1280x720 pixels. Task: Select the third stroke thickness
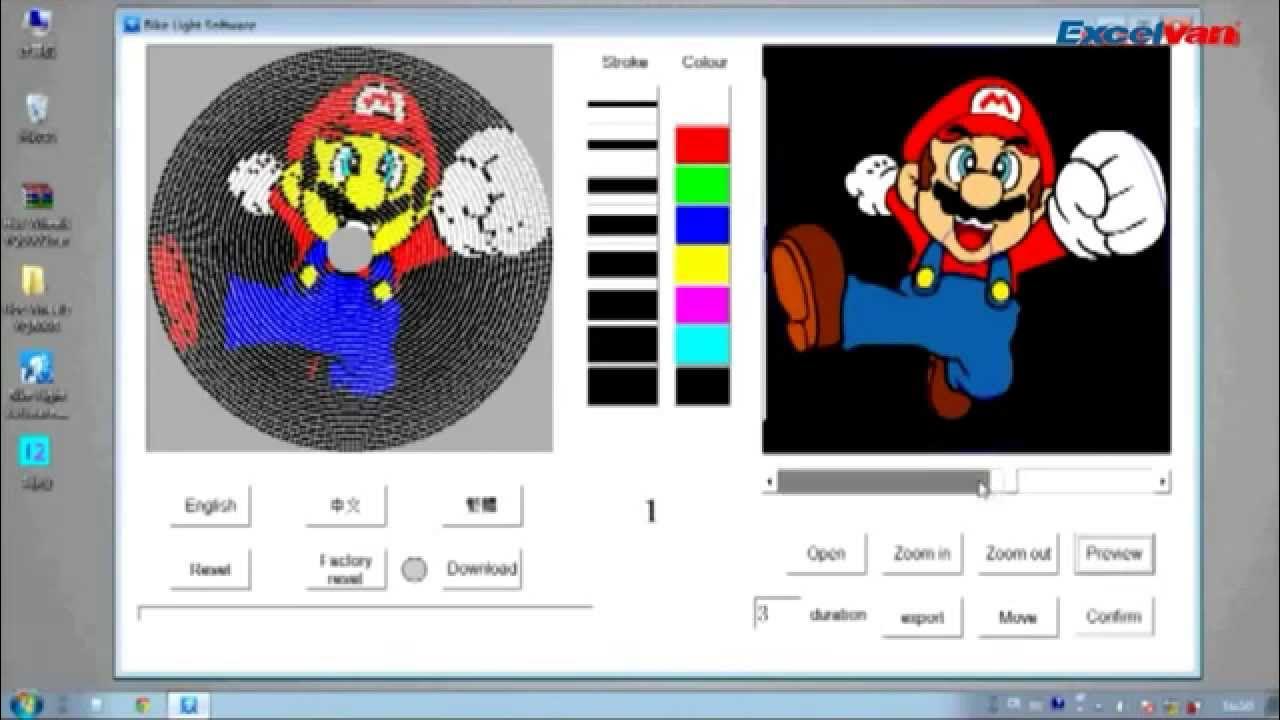[x=622, y=185]
